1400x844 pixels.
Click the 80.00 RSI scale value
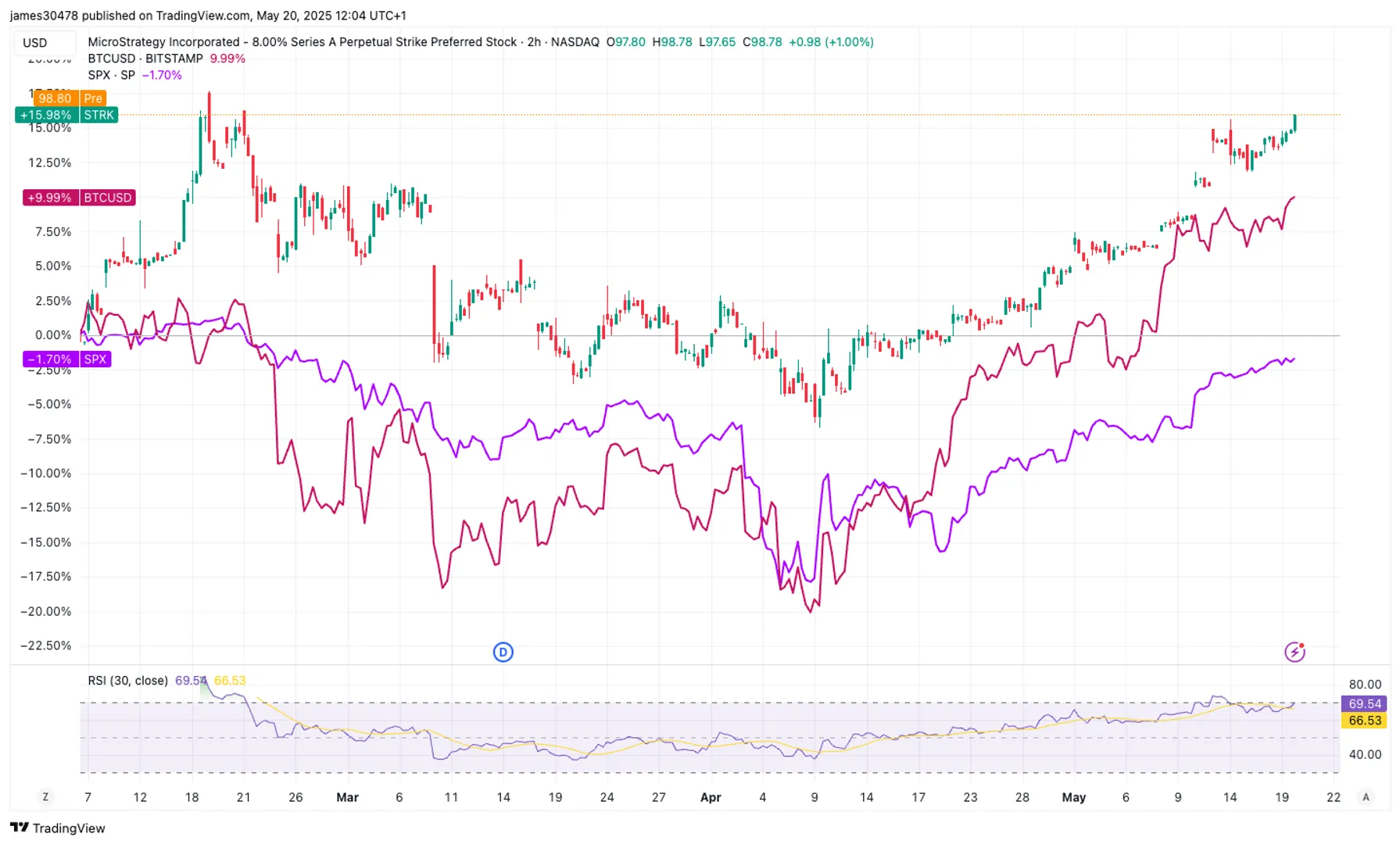pos(1365,685)
